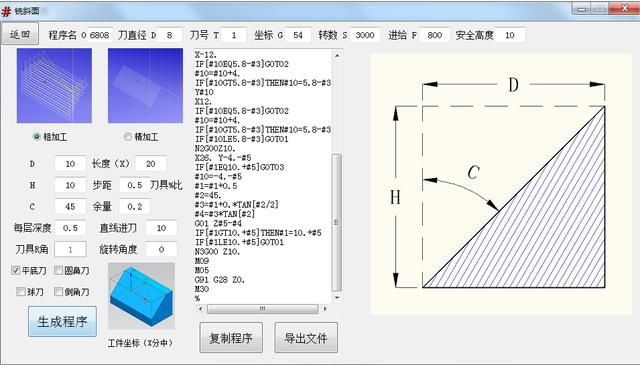Click the tool diameter 刀直径 D field
Screen dimensions: 640x365
(x=169, y=35)
